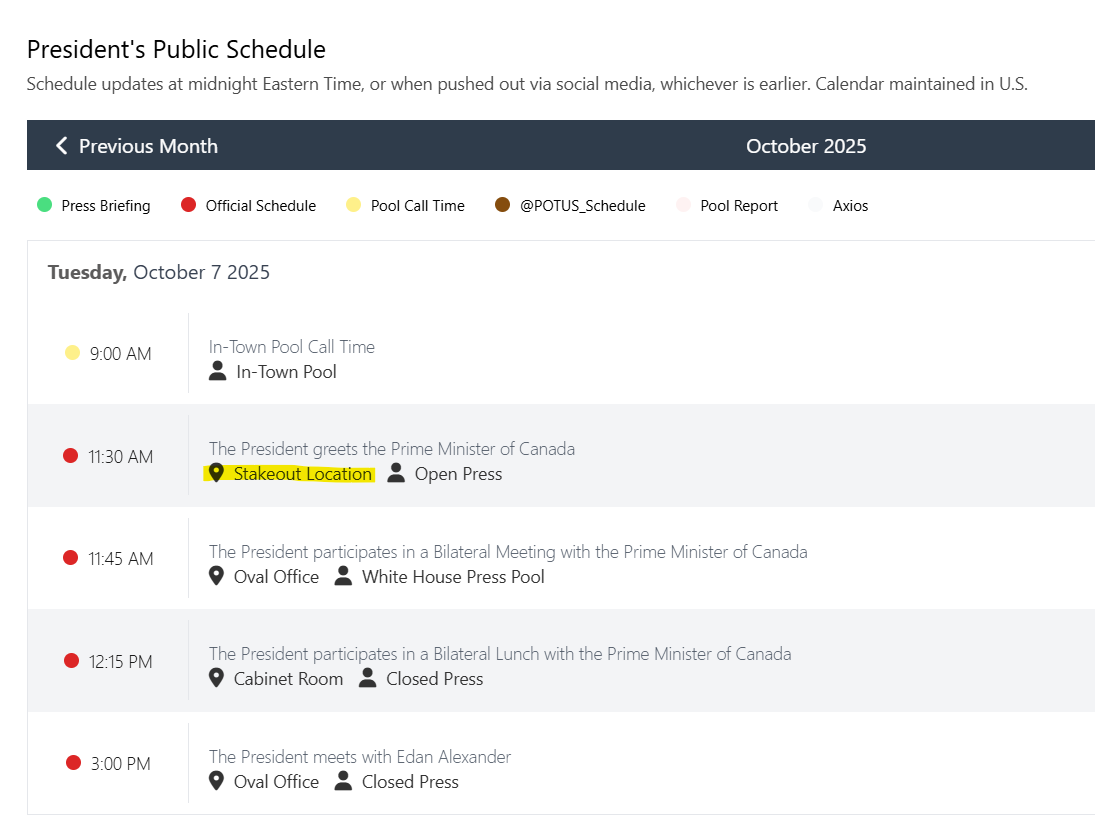
Task: Toggle the Official Schedule legend filter
Action: point(188,206)
